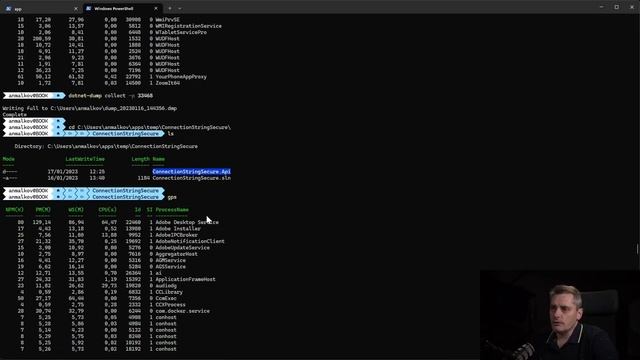Click the gps command text
640x360 pixels.
(x=172, y=197)
